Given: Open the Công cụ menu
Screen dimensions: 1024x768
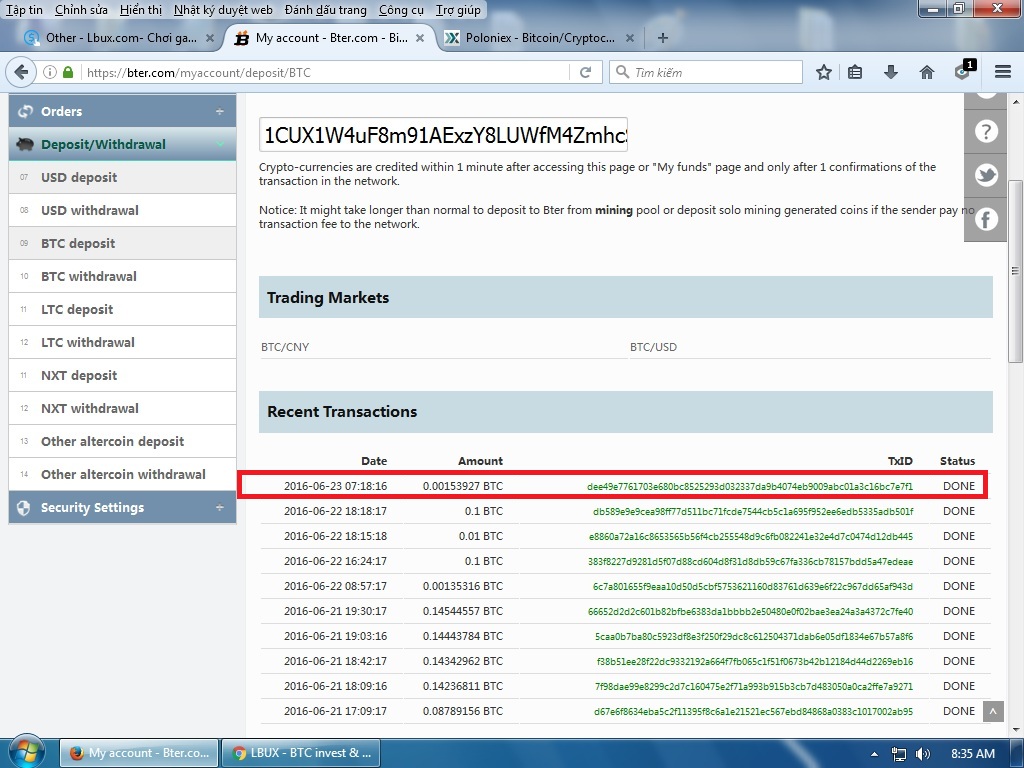Looking at the screenshot, I should tap(401, 10).
